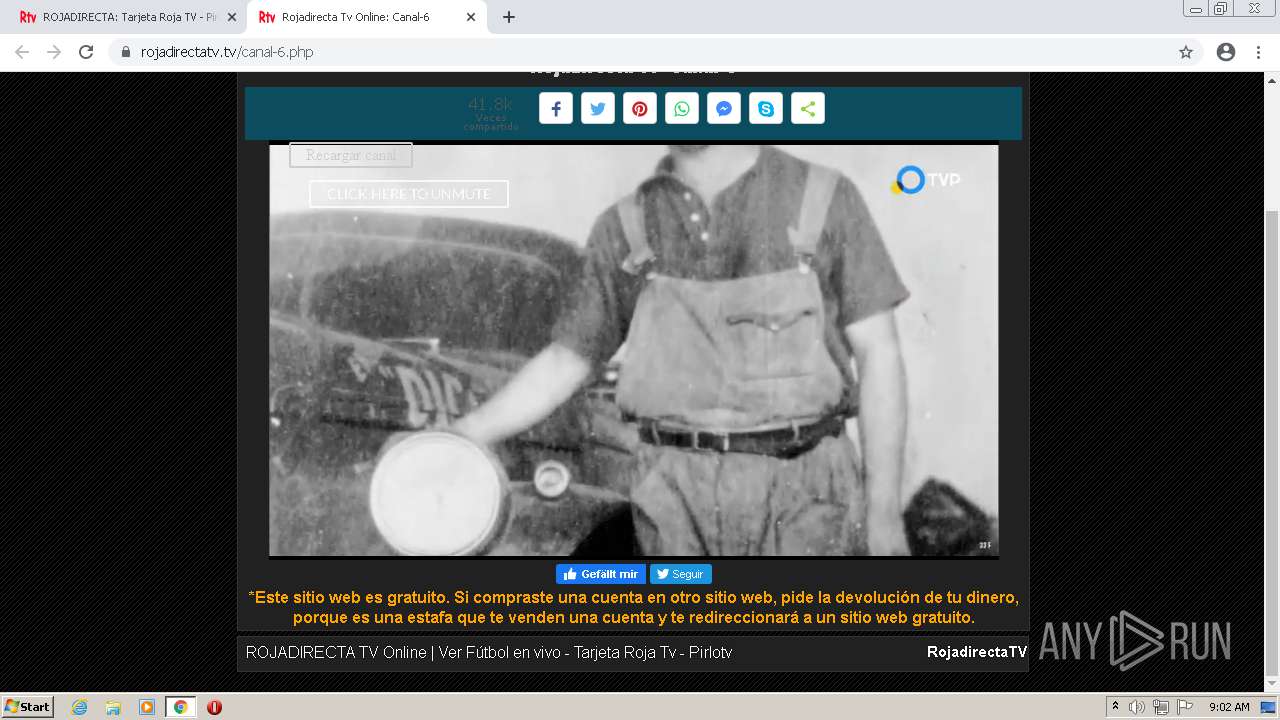Share the page via Skype
1280x720 pixels.
766,109
